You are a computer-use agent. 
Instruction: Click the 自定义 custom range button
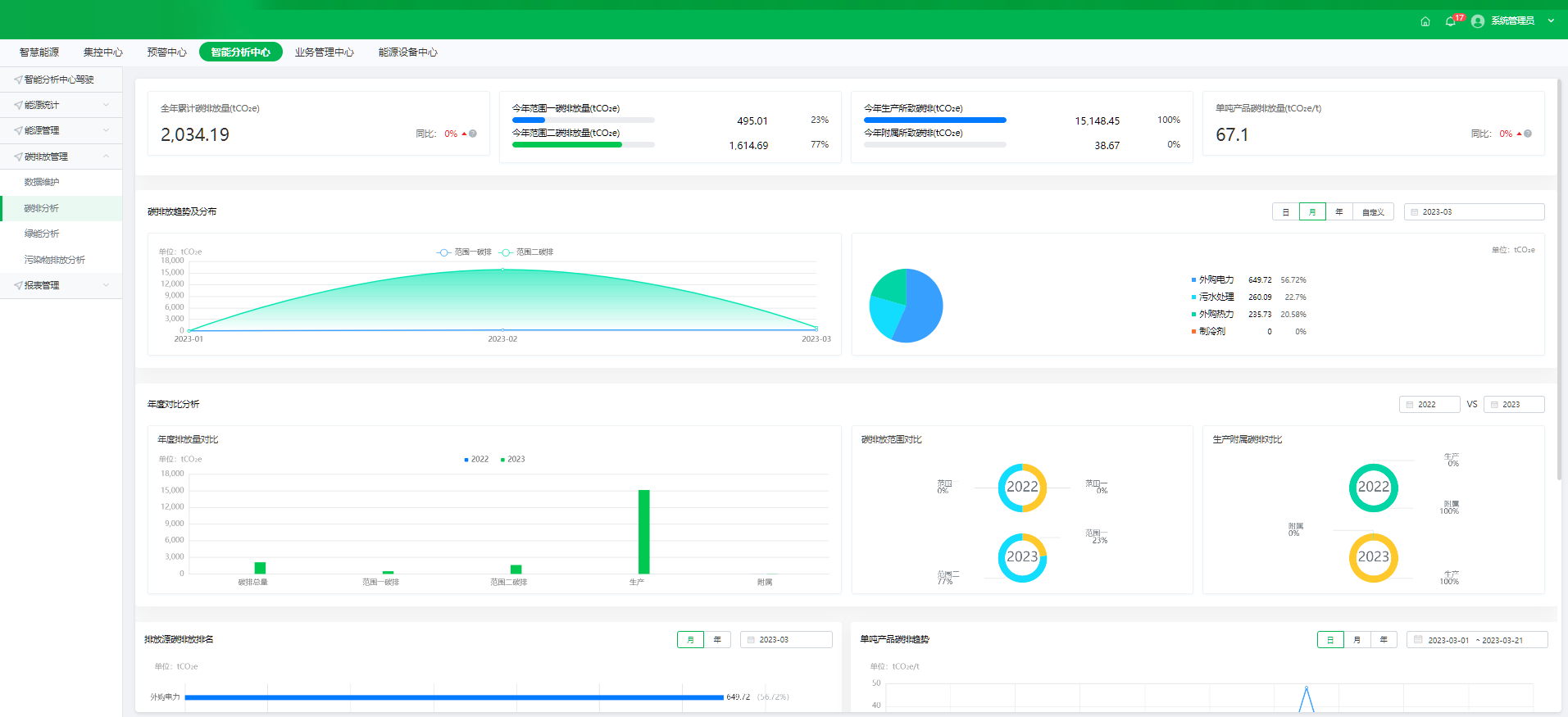(x=1373, y=212)
